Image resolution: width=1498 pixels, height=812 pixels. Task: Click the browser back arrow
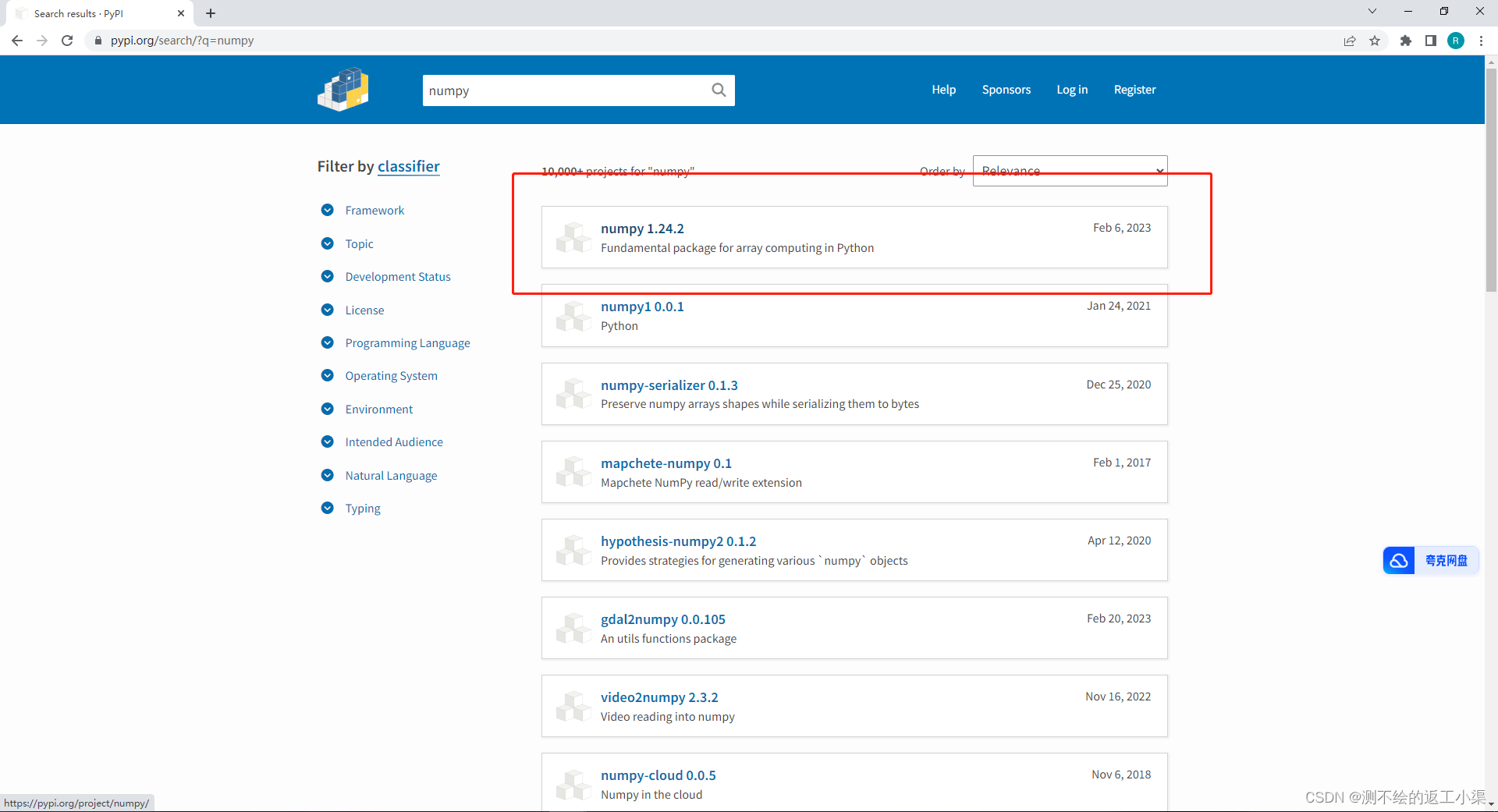17,41
